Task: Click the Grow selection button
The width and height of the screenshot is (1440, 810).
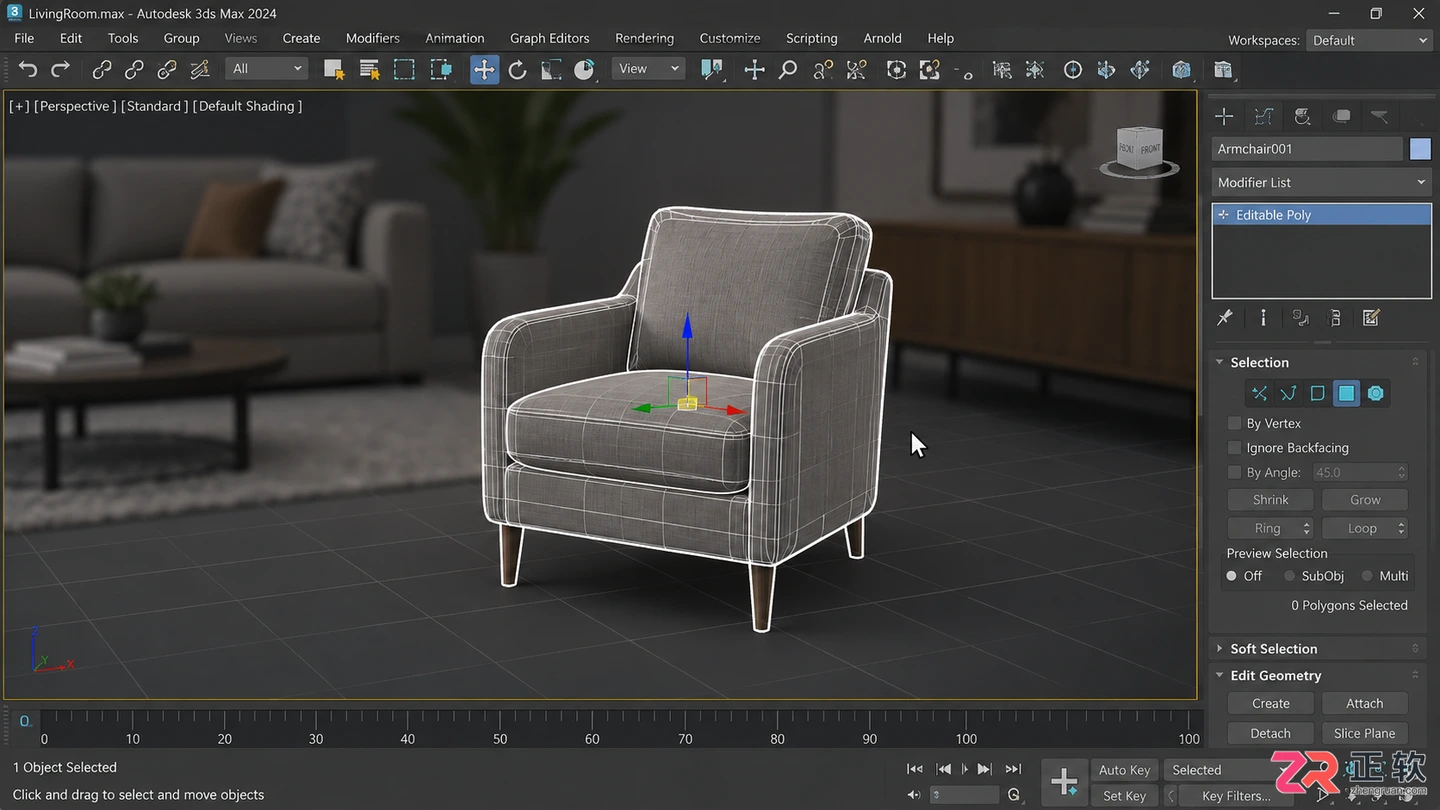Action: point(1365,500)
